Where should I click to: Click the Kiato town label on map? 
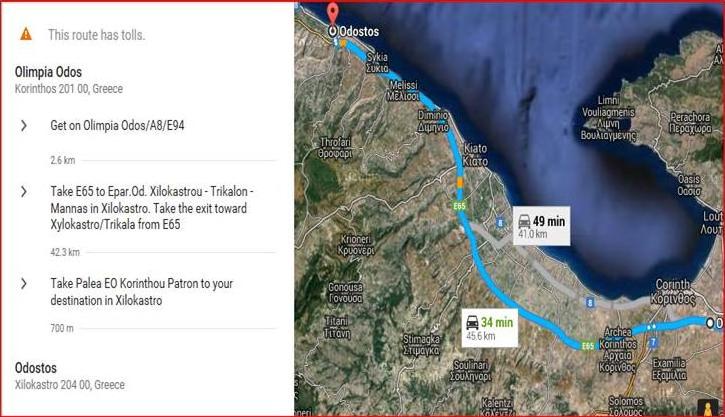point(475,154)
